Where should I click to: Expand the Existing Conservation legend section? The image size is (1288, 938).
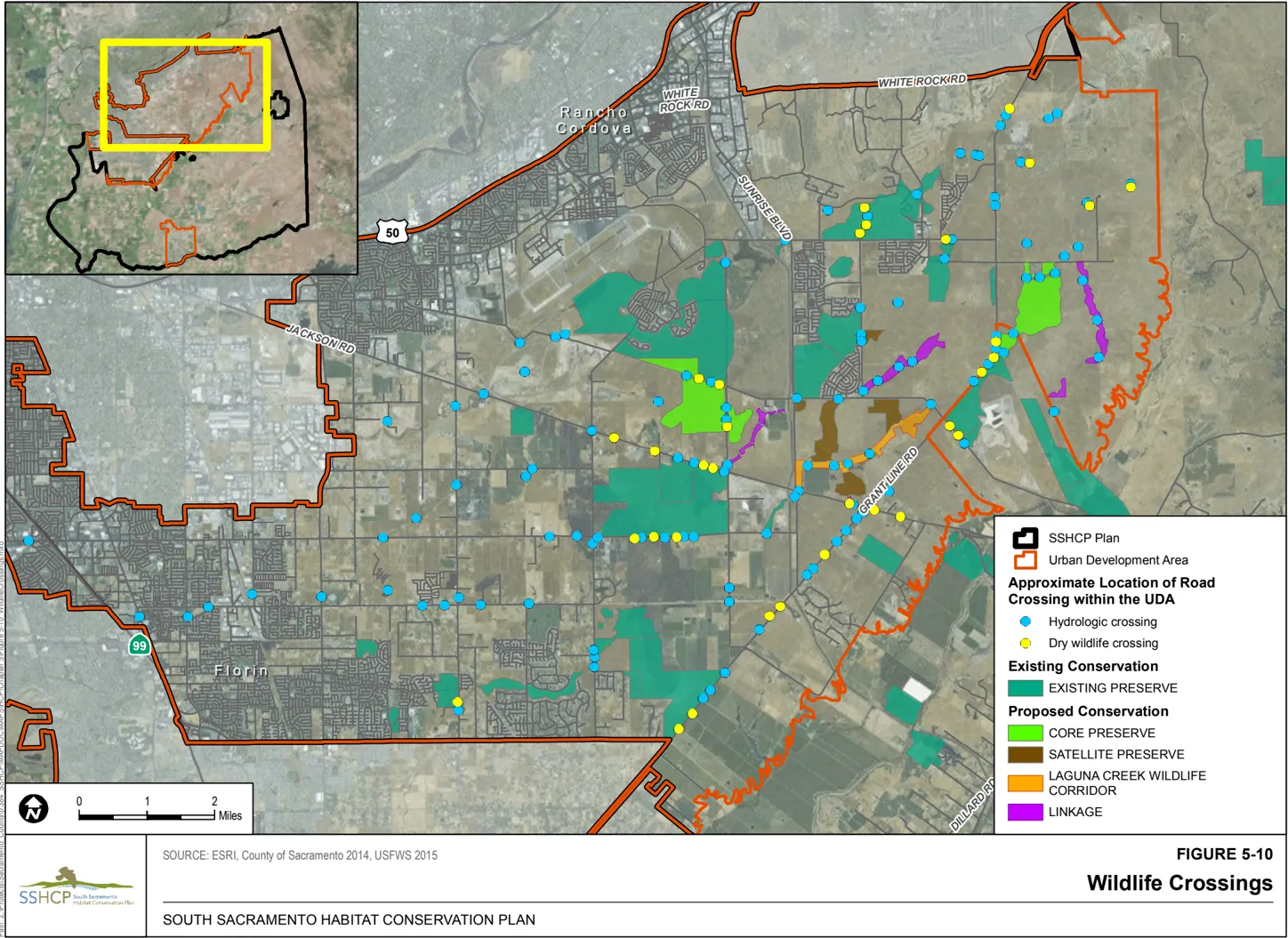pos(1083,665)
